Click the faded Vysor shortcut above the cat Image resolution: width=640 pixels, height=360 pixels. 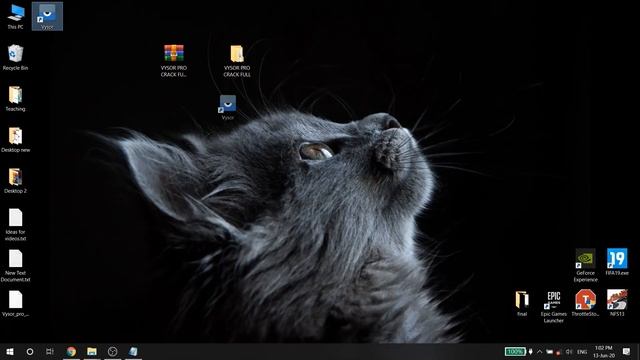pyautogui.click(x=228, y=107)
